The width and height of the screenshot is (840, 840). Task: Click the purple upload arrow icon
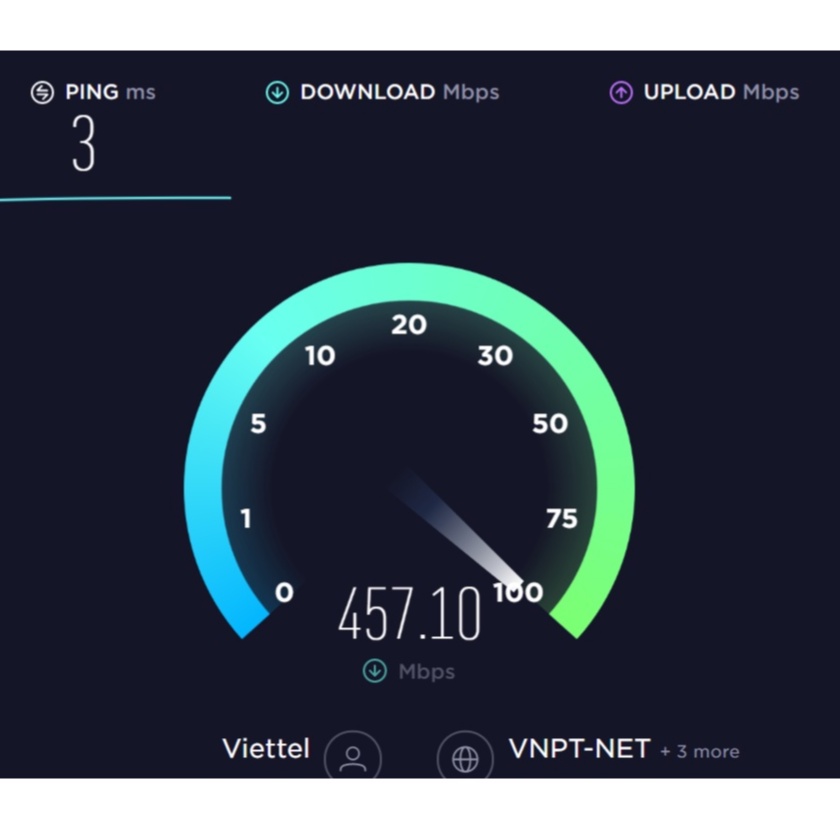621,92
